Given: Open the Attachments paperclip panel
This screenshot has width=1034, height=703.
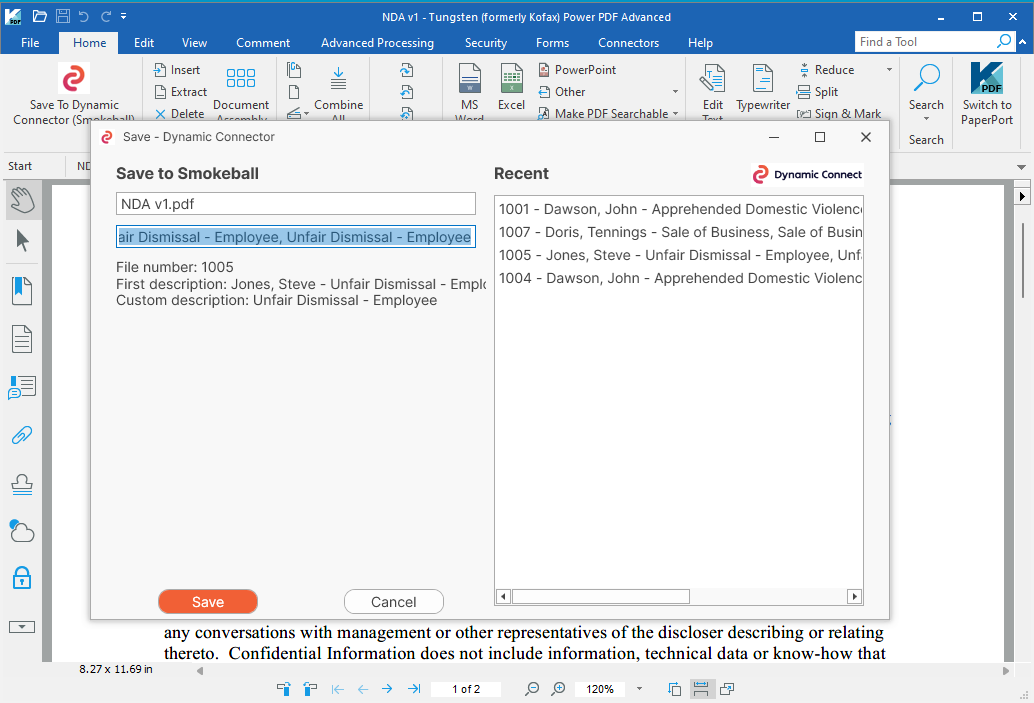Looking at the screenshot, I should 22,435.
